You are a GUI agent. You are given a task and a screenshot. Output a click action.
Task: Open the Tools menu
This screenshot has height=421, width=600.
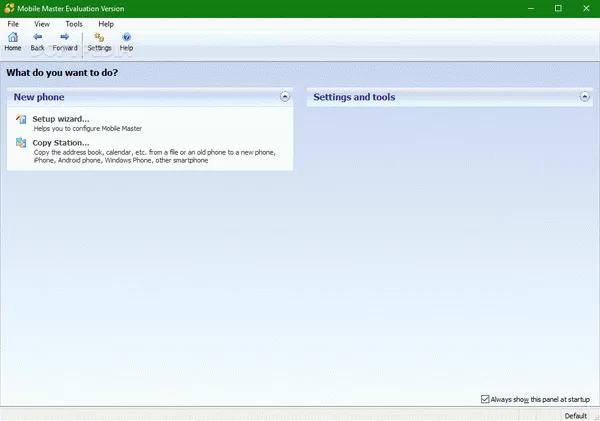pyautogui.click(x=74, y=24)
